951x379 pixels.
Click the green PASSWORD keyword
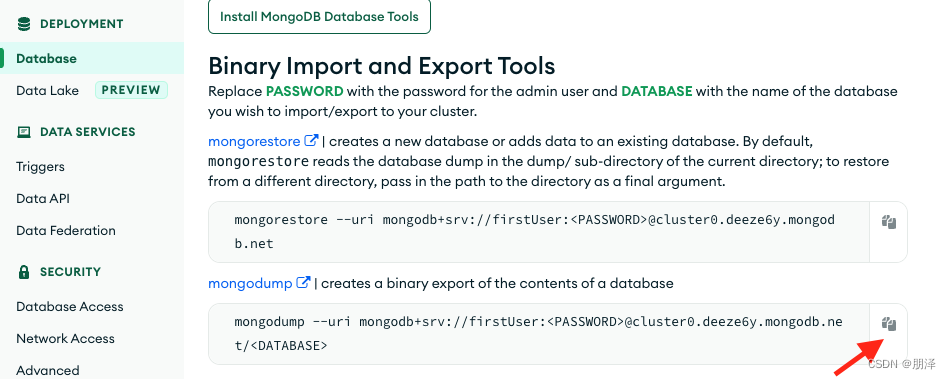tap(304, 92)
